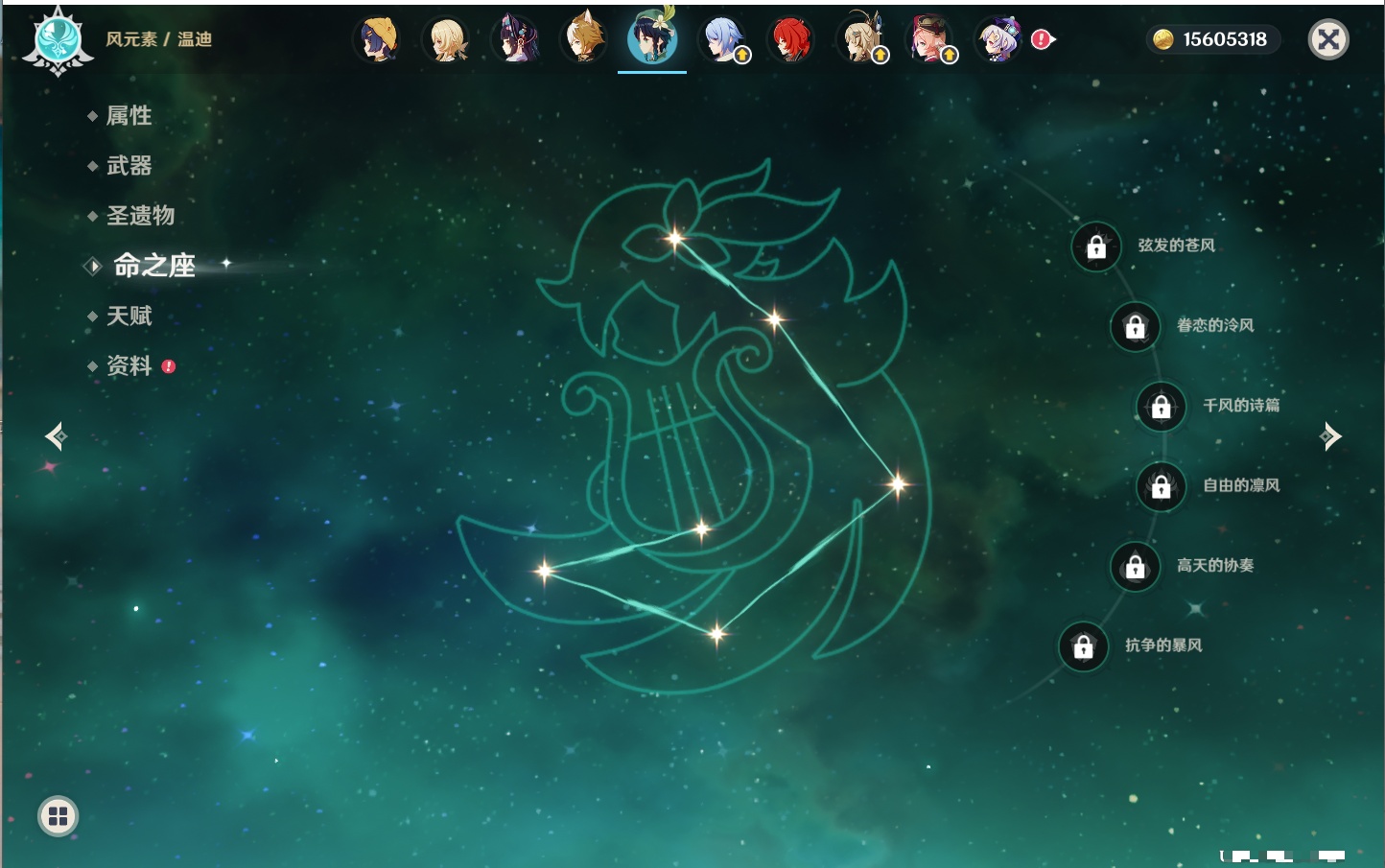
Task: Click the Mora coin balance 15605318
Action: coord(1213,39)
